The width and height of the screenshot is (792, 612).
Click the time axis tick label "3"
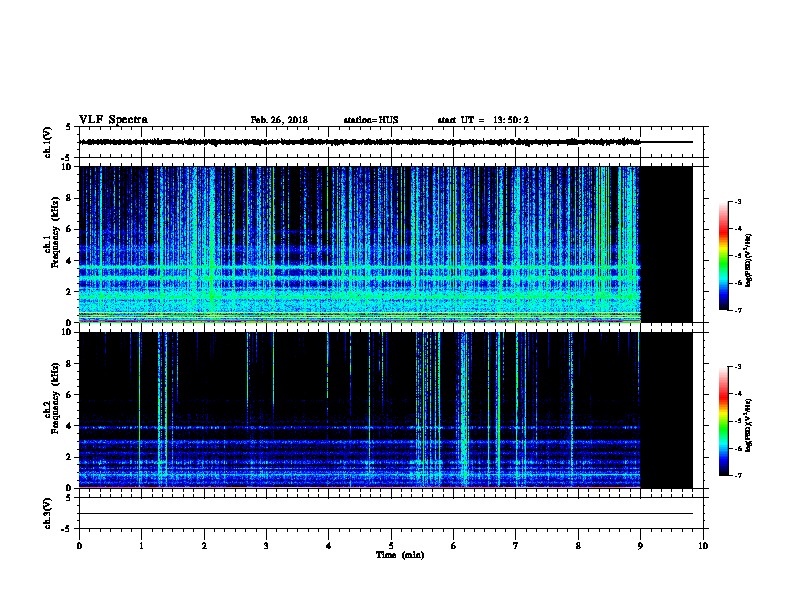266,546
